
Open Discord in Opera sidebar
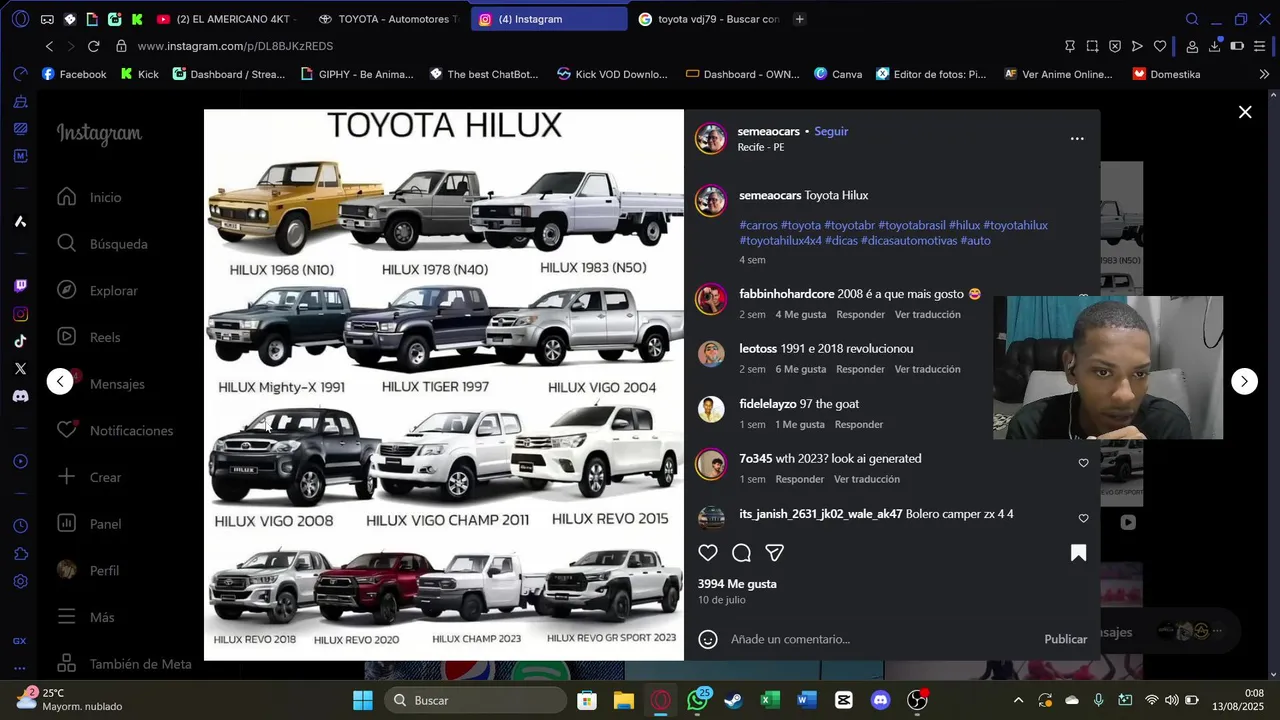coord(20,396)
